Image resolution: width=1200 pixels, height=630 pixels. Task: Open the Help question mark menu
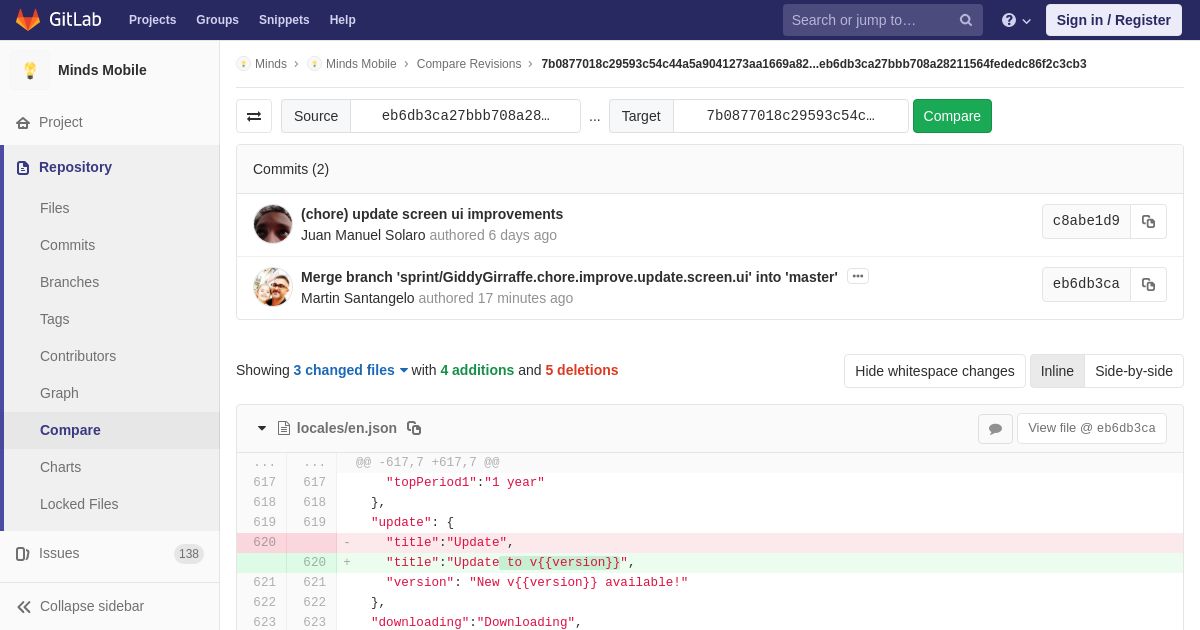pyautogui.click(x=1016, y=20)
